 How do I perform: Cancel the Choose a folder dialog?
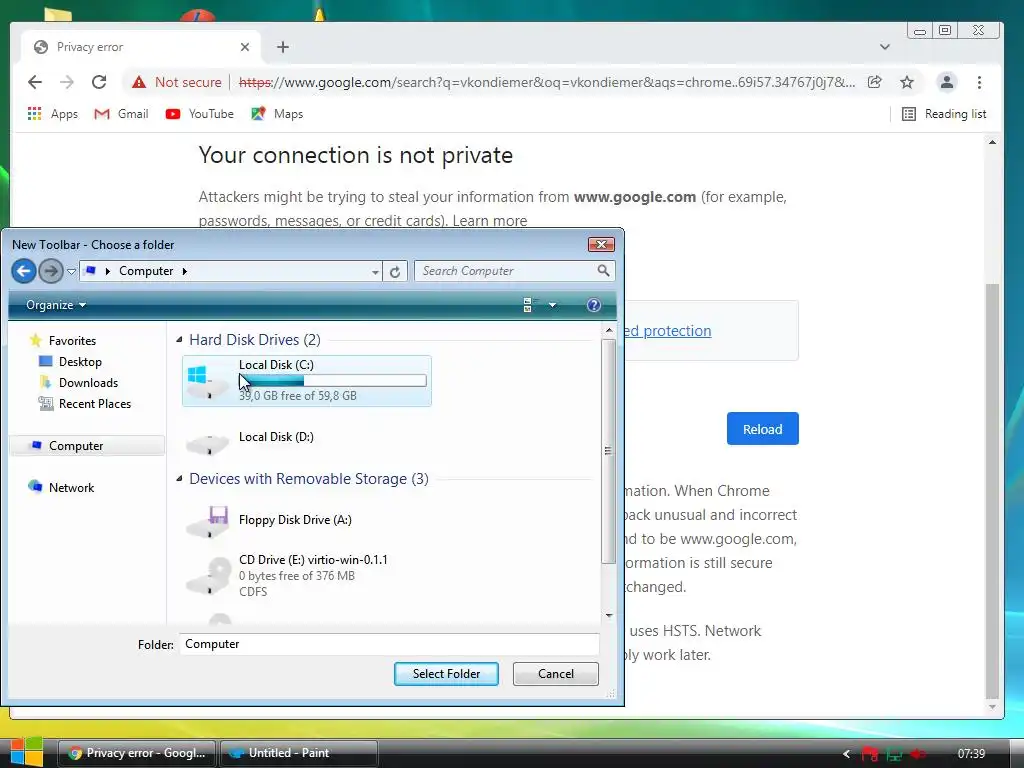tap(556, 674)
